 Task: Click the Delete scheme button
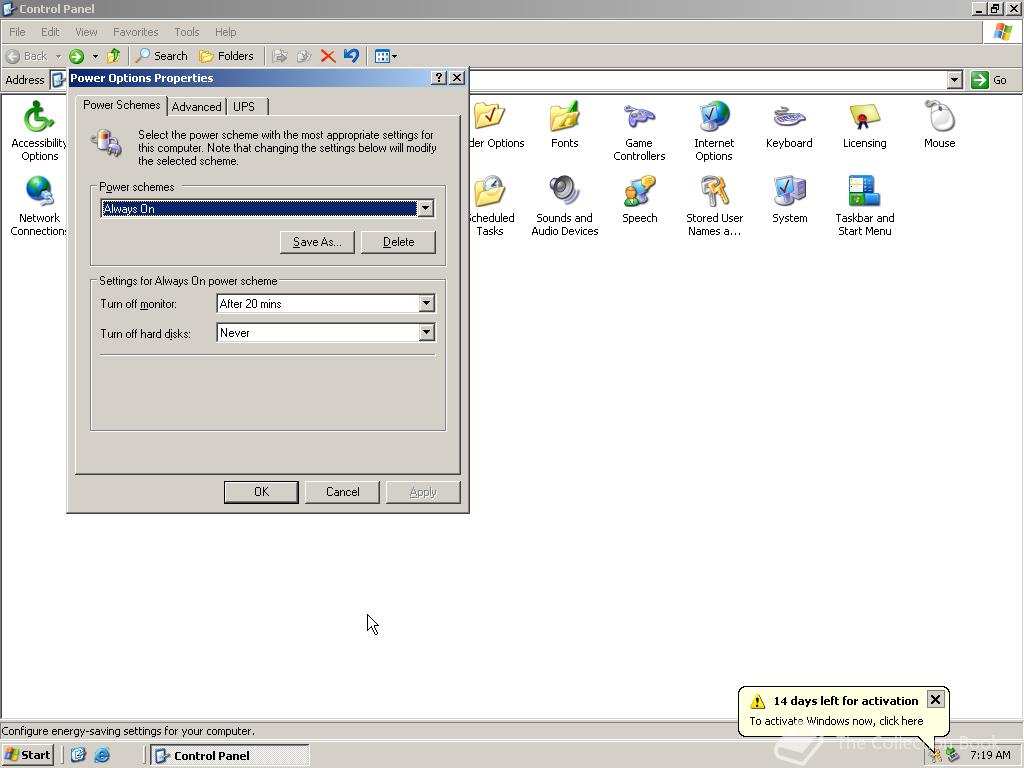pos(398,242)
